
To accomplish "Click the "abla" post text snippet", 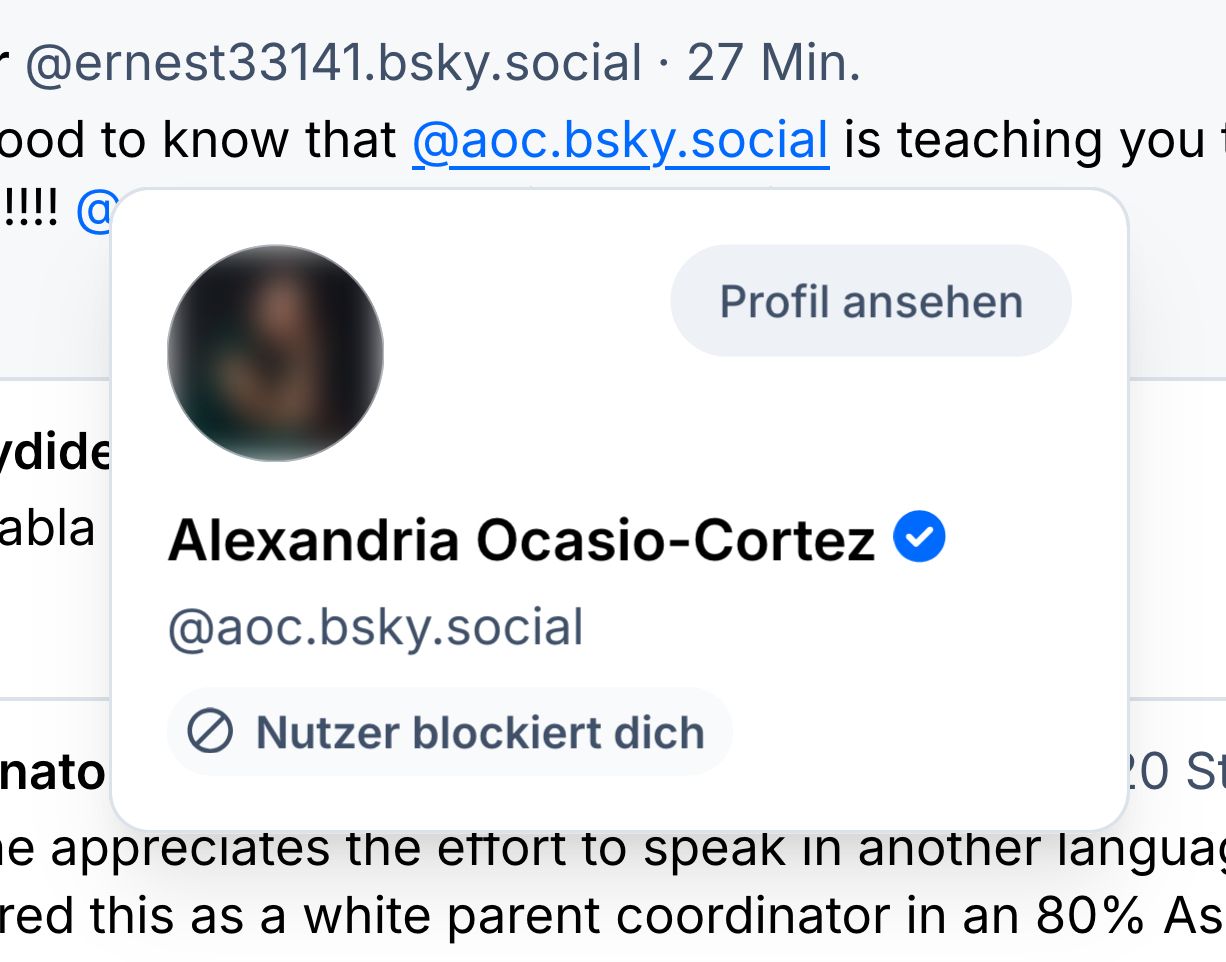I will (x=47, y=528).
